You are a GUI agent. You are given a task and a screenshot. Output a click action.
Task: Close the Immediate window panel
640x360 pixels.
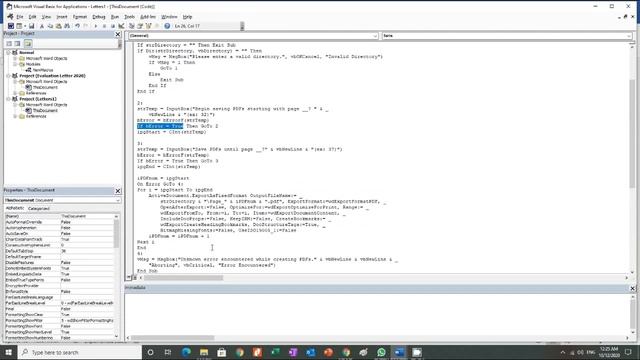633,288
